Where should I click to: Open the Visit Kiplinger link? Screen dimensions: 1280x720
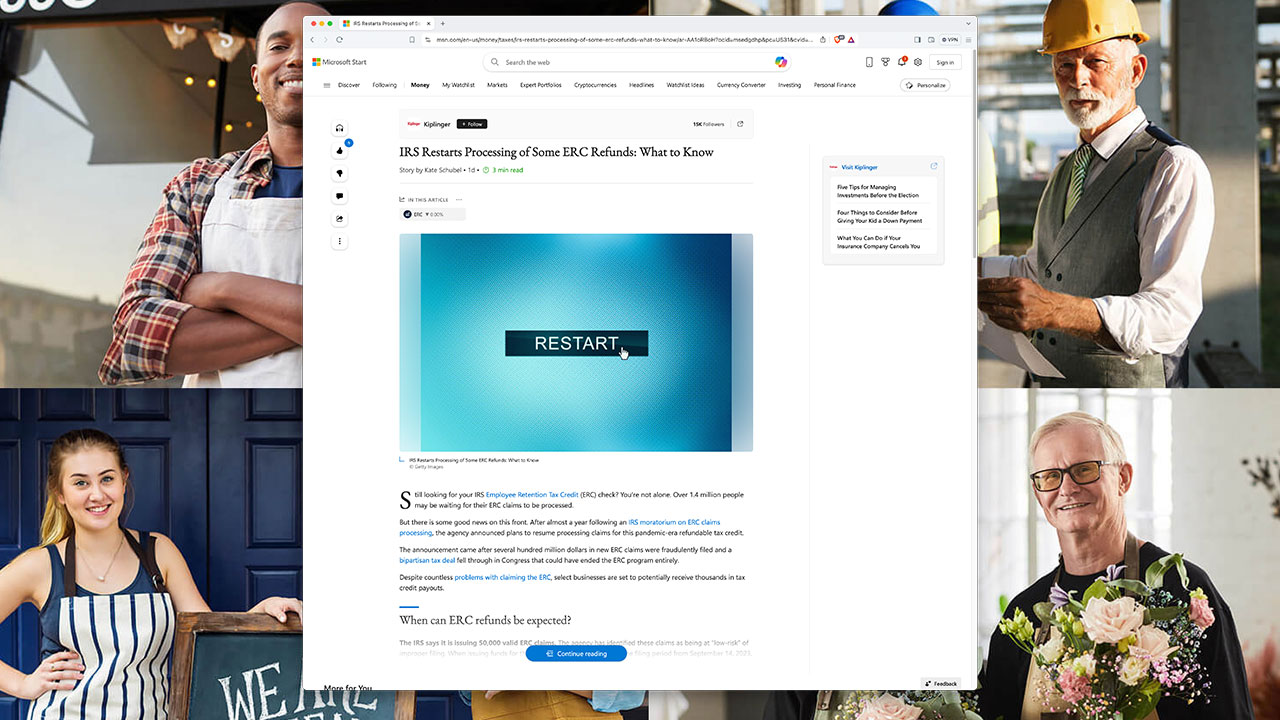859,167
